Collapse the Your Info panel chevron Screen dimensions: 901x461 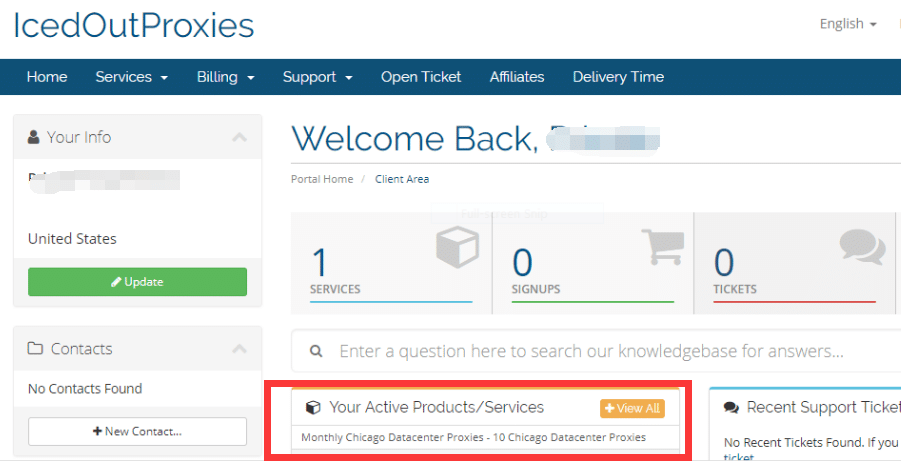[x=240, y=137]
